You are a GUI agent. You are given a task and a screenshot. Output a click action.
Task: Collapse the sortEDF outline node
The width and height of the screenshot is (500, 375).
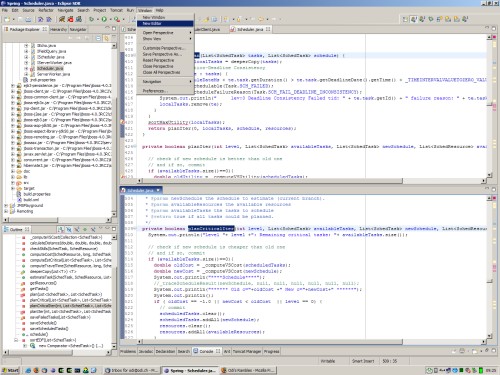[16, 340]
